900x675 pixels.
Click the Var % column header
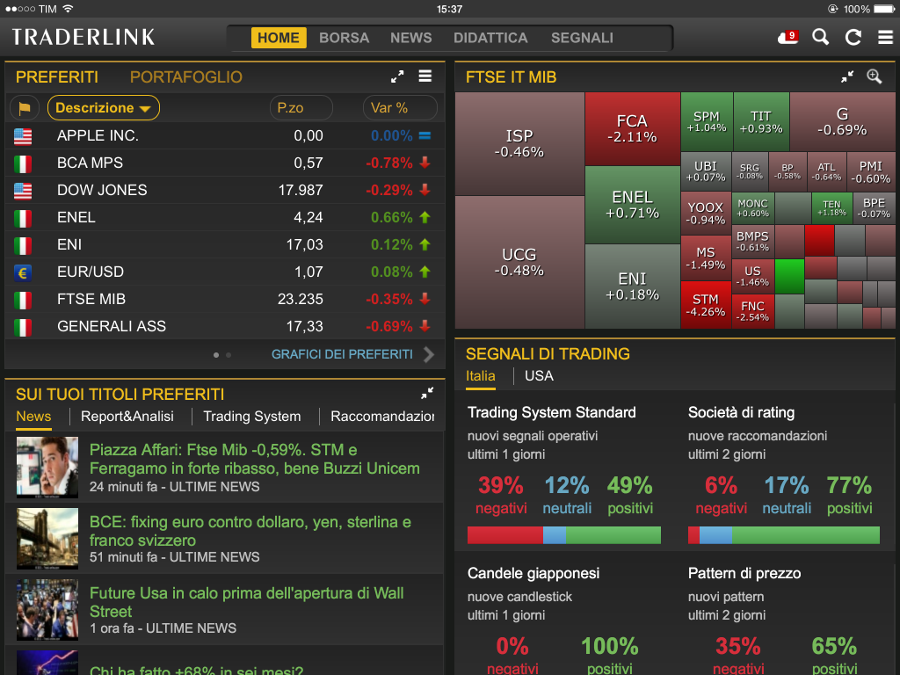tap(399, 108)
